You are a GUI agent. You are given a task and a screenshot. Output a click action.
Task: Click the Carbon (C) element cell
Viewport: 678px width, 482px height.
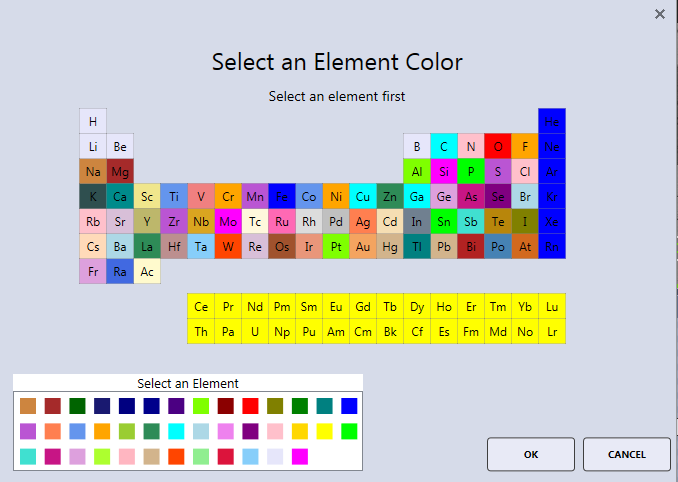click(x=444, y=147)
